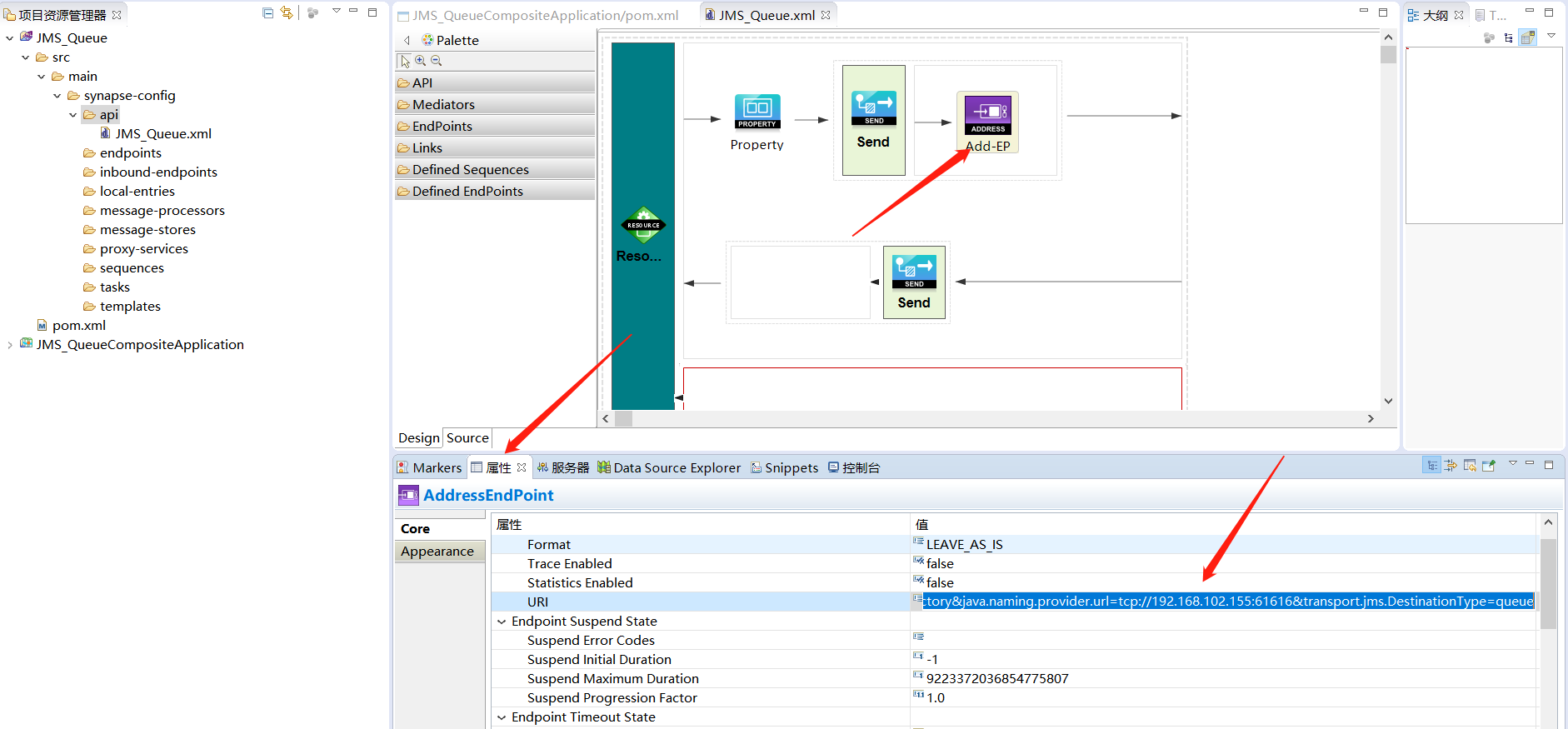Pin properties view to selection
Screen dimensions: 1568x729
pyautogui.click(x=1489, y=466)
